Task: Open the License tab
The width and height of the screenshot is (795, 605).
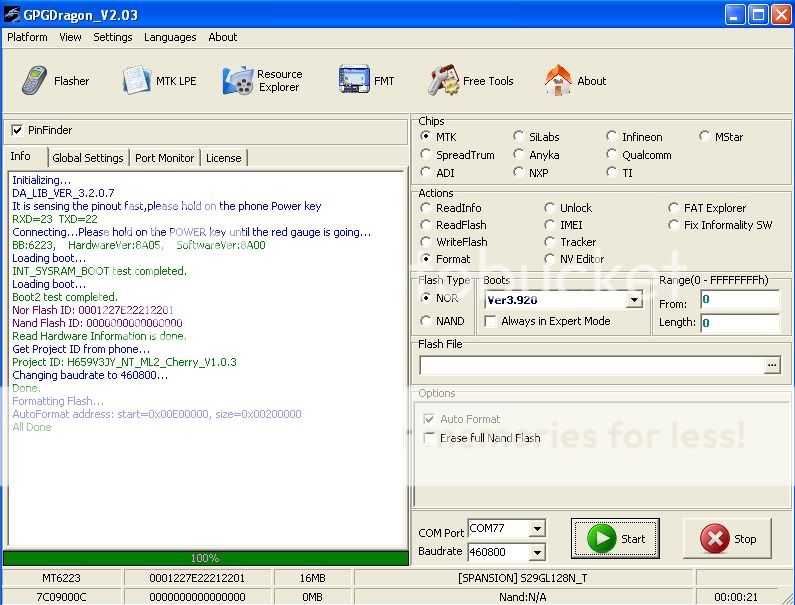Action: tap(224, 158)
